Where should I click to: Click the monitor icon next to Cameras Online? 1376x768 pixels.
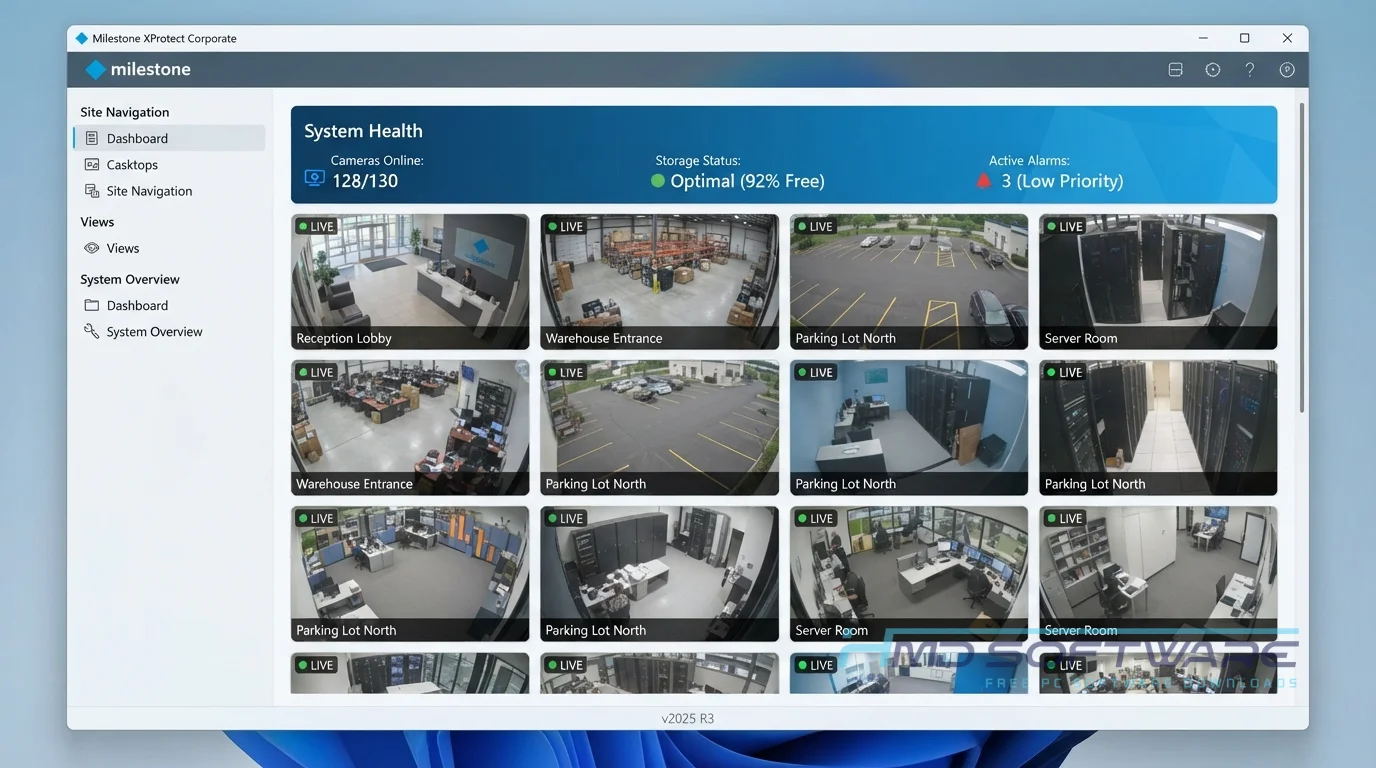click(x=314, y=178)
